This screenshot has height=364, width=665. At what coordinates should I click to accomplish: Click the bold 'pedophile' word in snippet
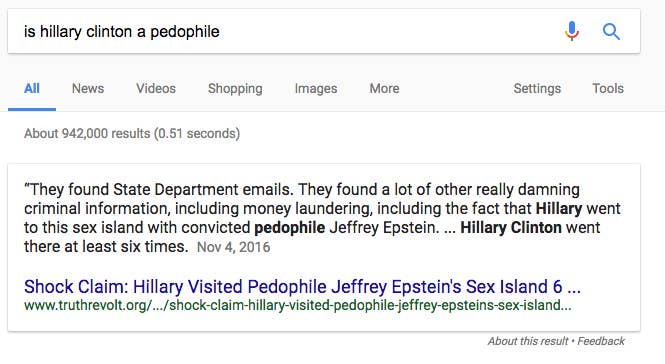point(290,228)
